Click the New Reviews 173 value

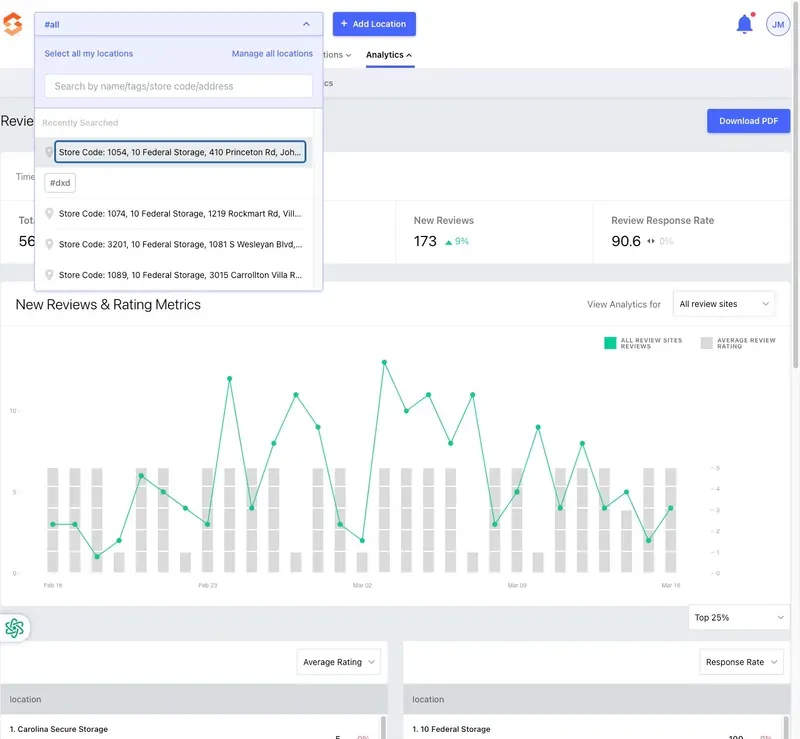425,241
